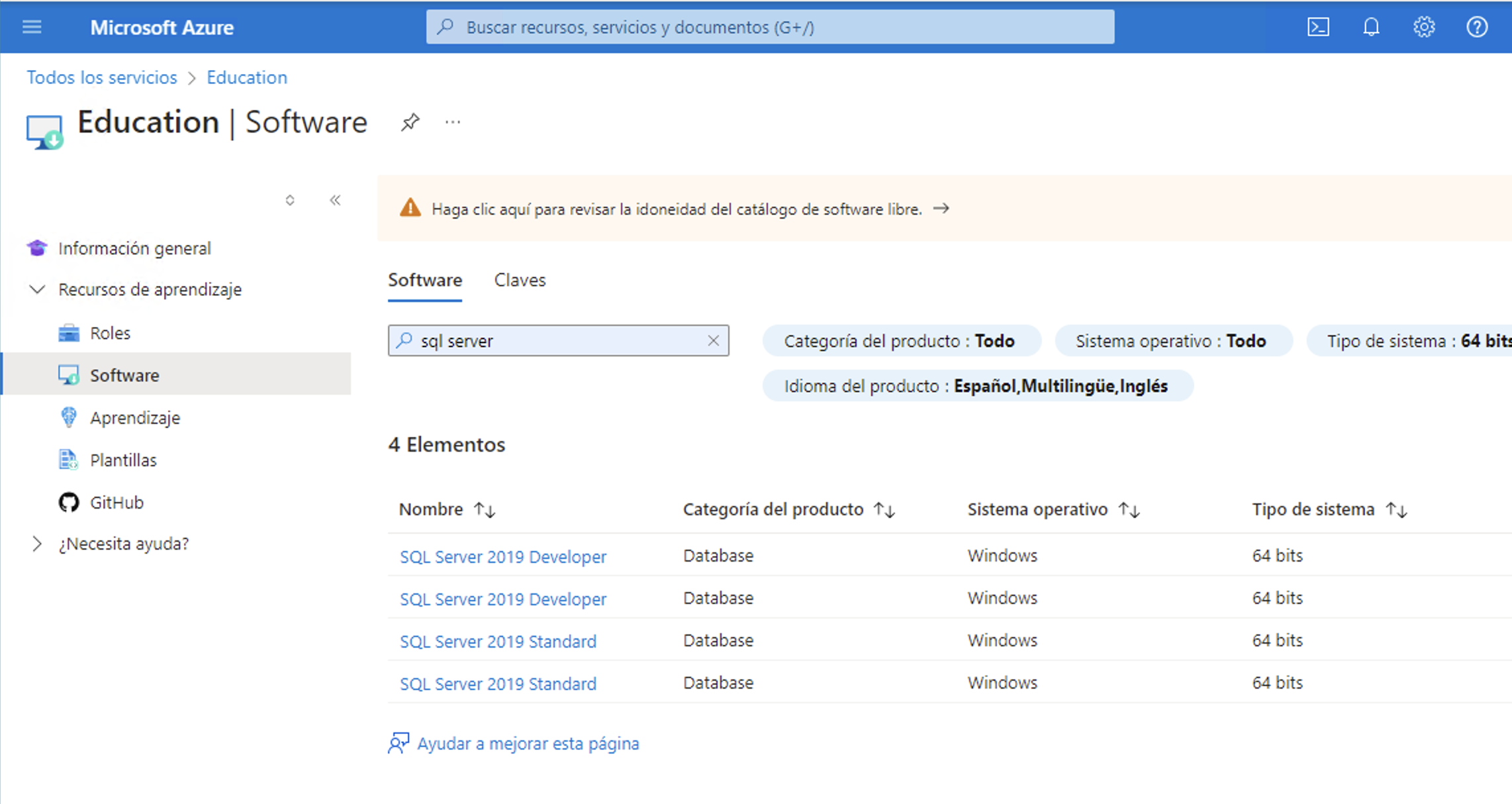Click the Aprendizaje lightbulb icon
1512x804 pixels.
click(x=69, y=417)
